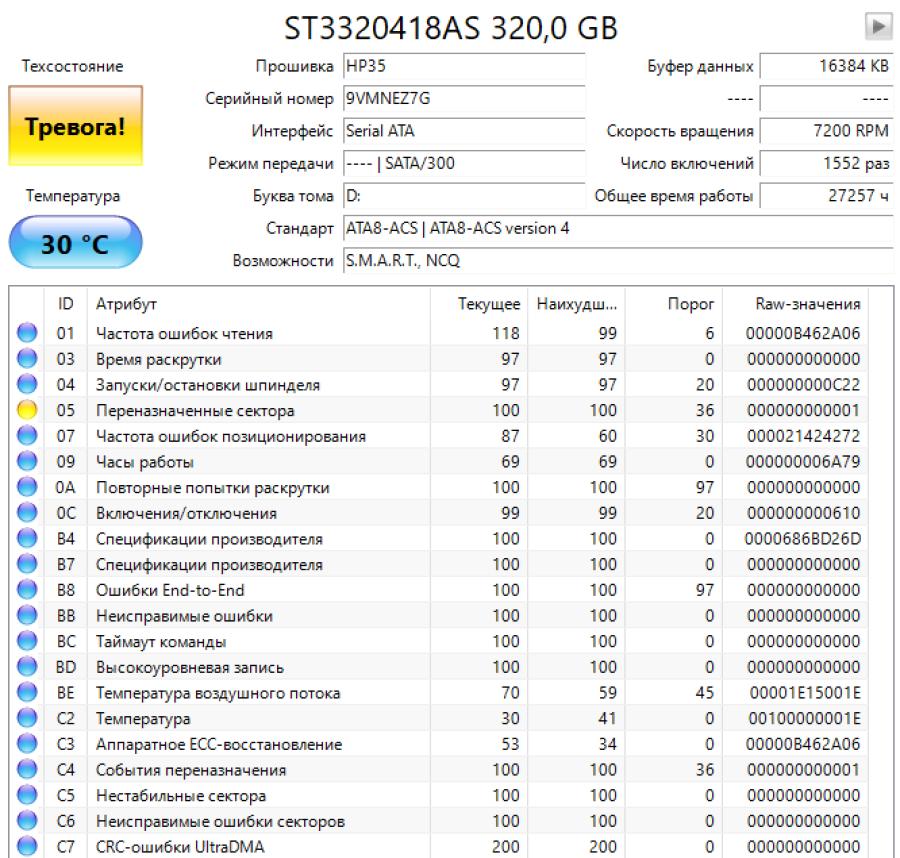Image resolution: width=900 pixels, height=858 pixels.
Task: Click the blue status icon for Ошибки End-to-End
Action: pos(27,590)
